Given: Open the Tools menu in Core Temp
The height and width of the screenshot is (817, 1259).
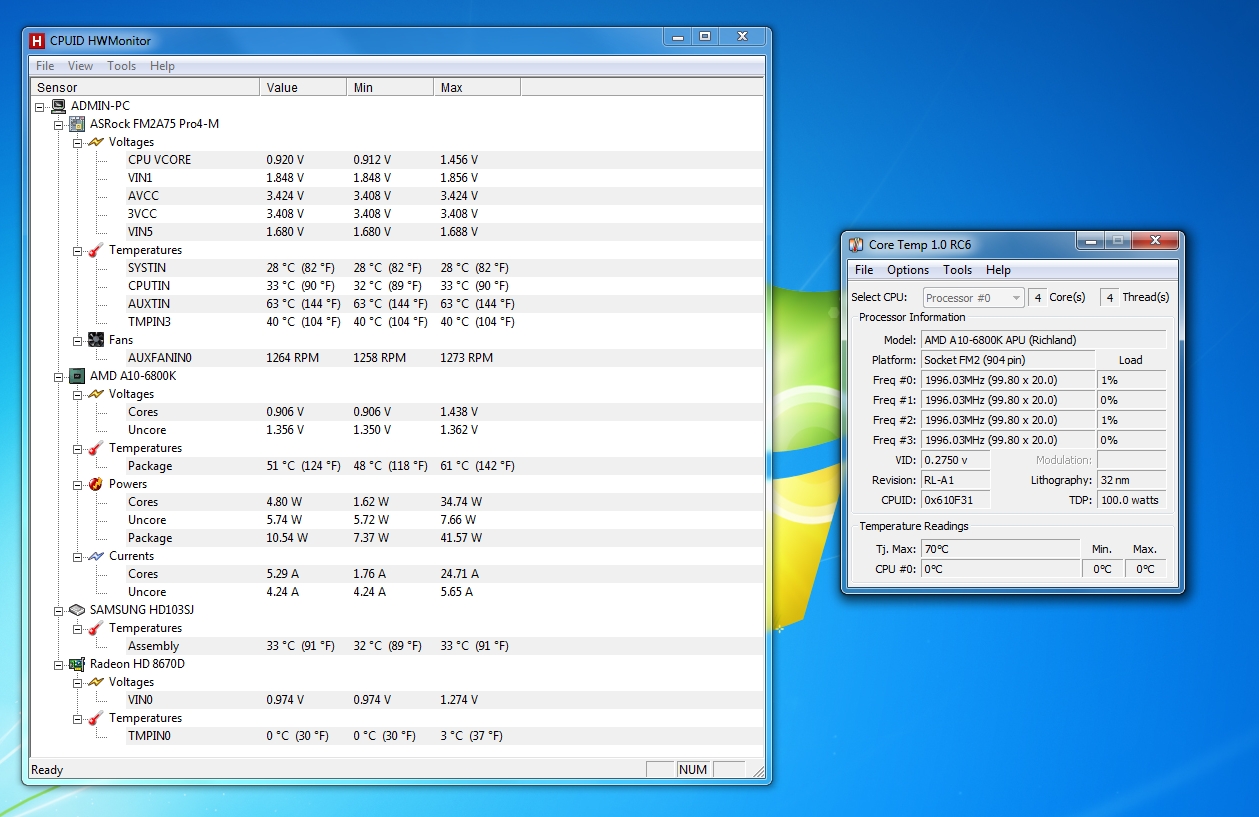Looking at the screenshot, I should [x=957, y=270].
